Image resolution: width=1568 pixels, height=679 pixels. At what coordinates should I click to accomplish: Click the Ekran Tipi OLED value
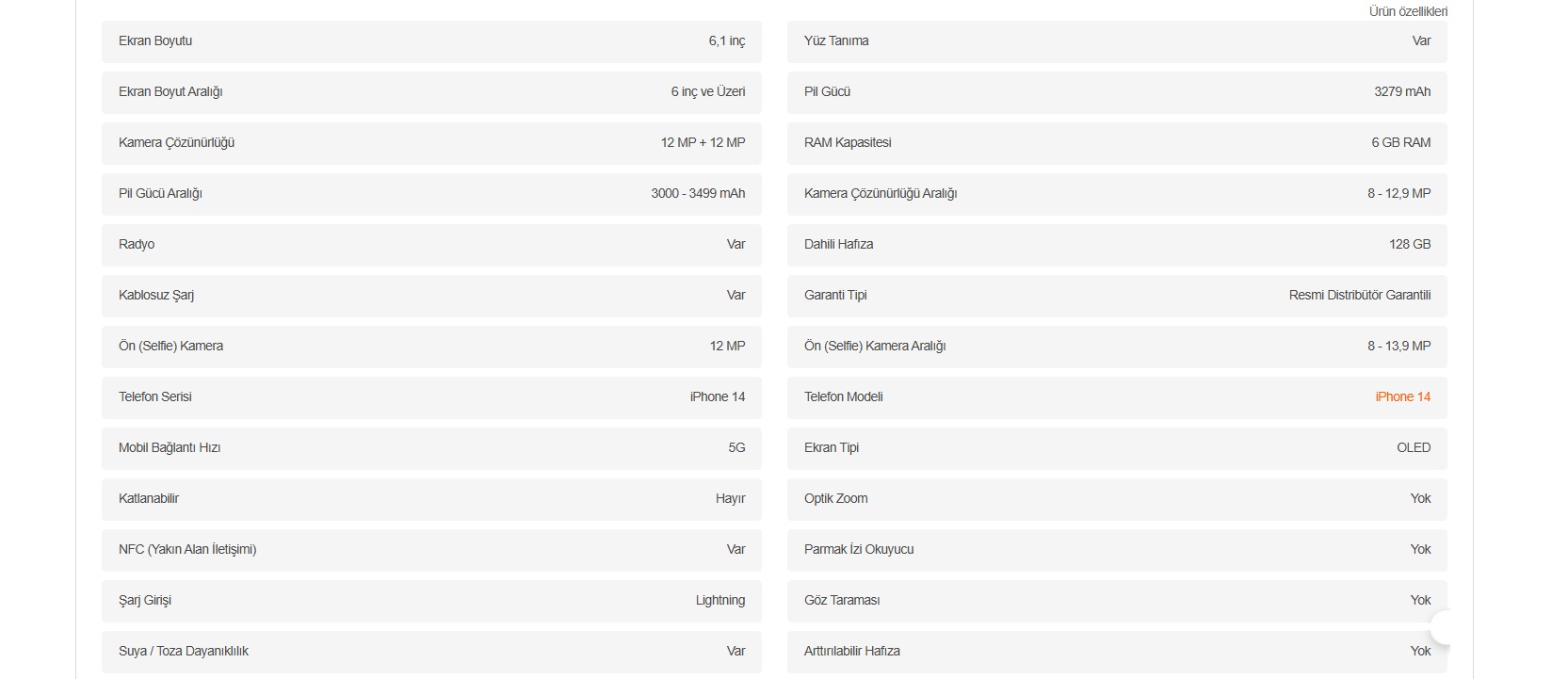click(x=1414, y=447)
